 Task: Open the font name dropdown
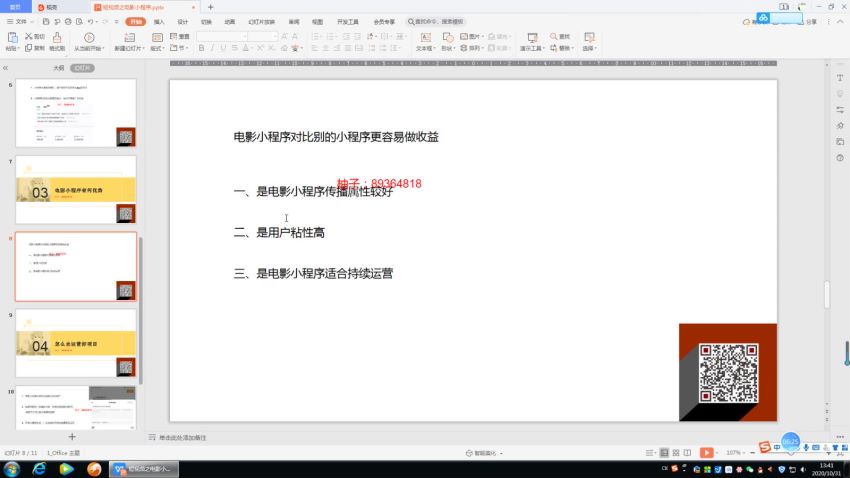click(x=244, y=36)
